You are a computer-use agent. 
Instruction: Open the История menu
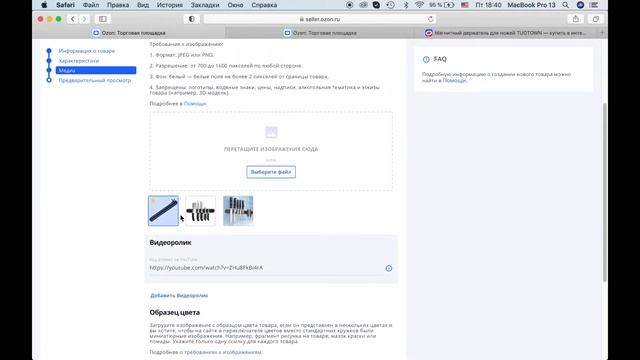click(170, 5)
